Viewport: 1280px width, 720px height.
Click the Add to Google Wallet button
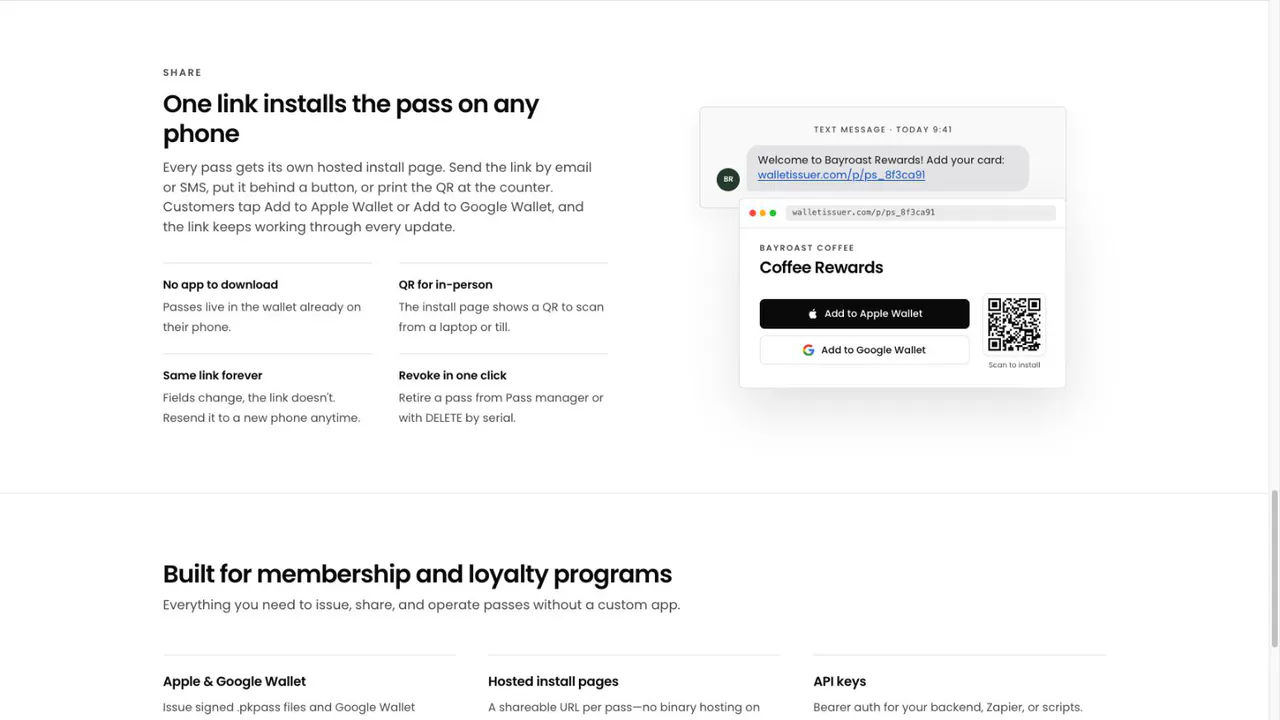864,350
